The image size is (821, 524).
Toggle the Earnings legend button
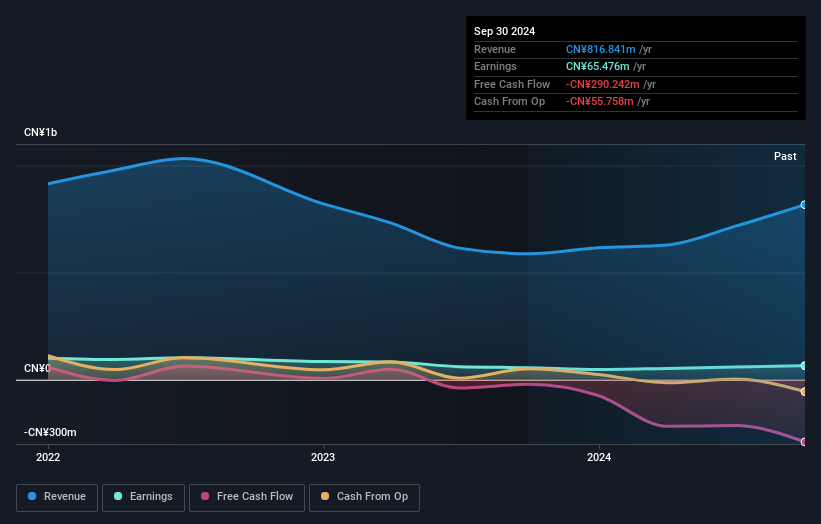coord(143,497)
